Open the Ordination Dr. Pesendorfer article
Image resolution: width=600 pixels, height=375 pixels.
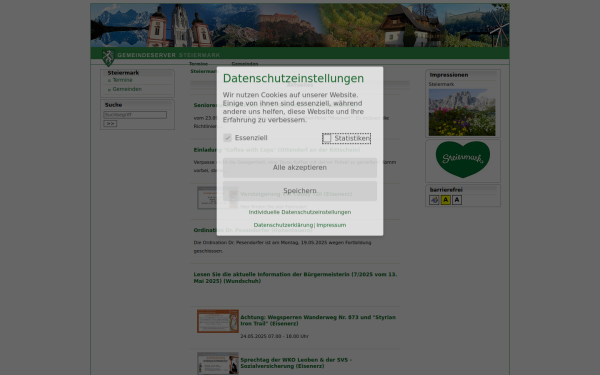pos(253,230)
